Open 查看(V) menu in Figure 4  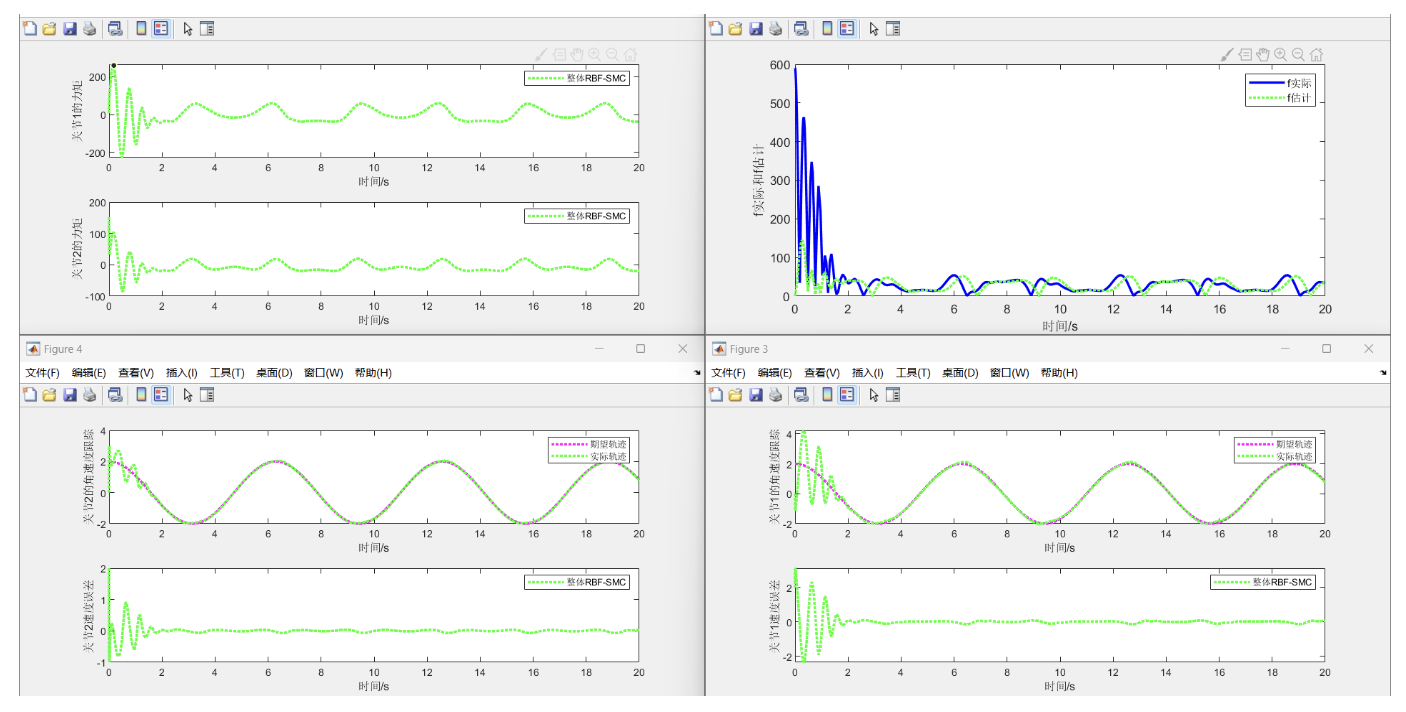coord(136,373)
